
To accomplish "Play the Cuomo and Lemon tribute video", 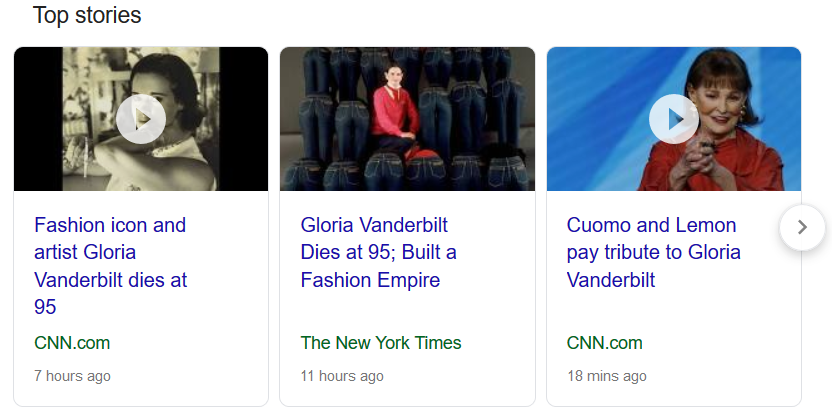I will [x=674, y=120].
